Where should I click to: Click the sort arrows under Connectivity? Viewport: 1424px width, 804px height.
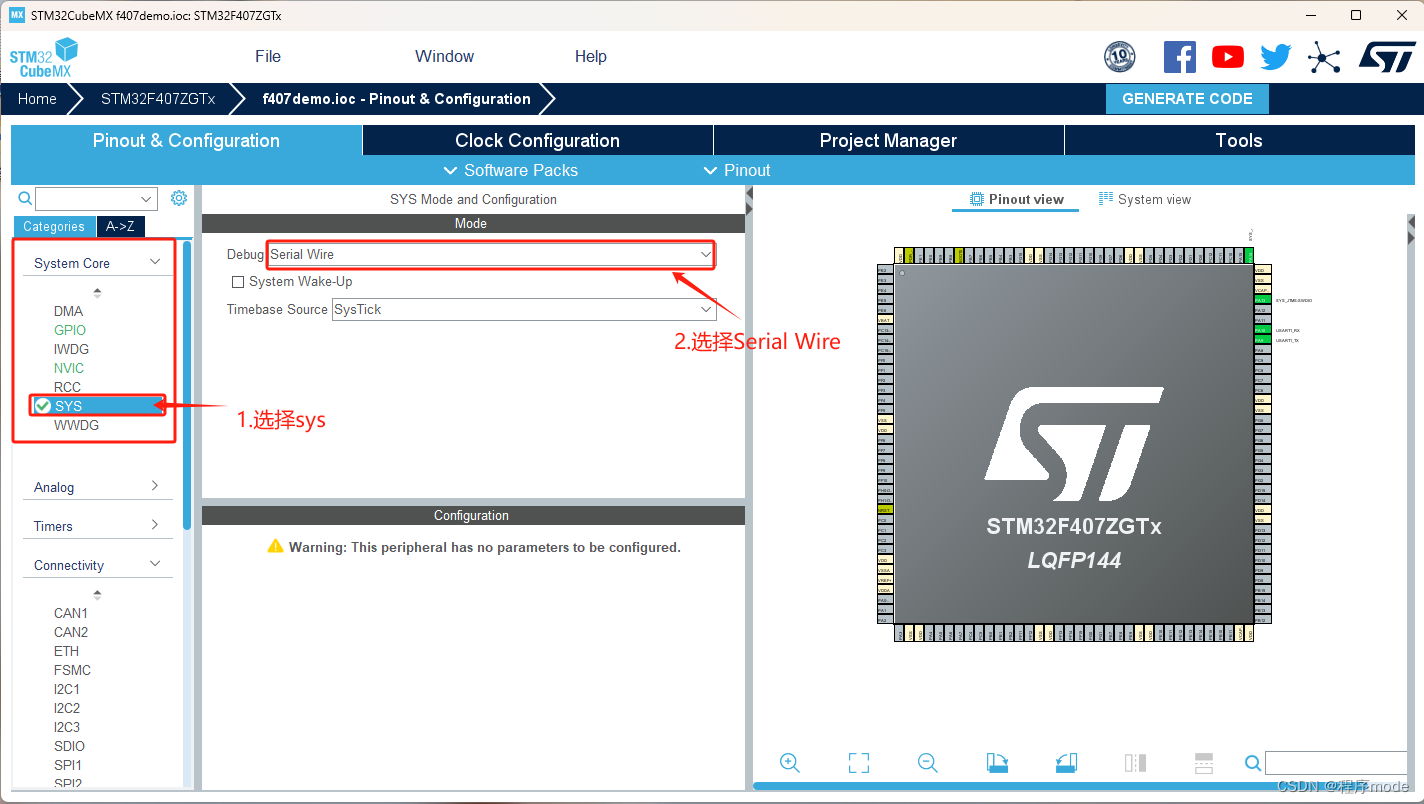click(97, 595)
